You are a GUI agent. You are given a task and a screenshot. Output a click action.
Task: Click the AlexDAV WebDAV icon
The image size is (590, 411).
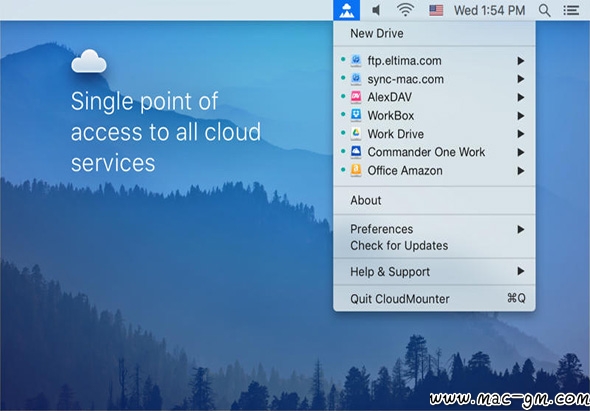click(x=356, y=97)
